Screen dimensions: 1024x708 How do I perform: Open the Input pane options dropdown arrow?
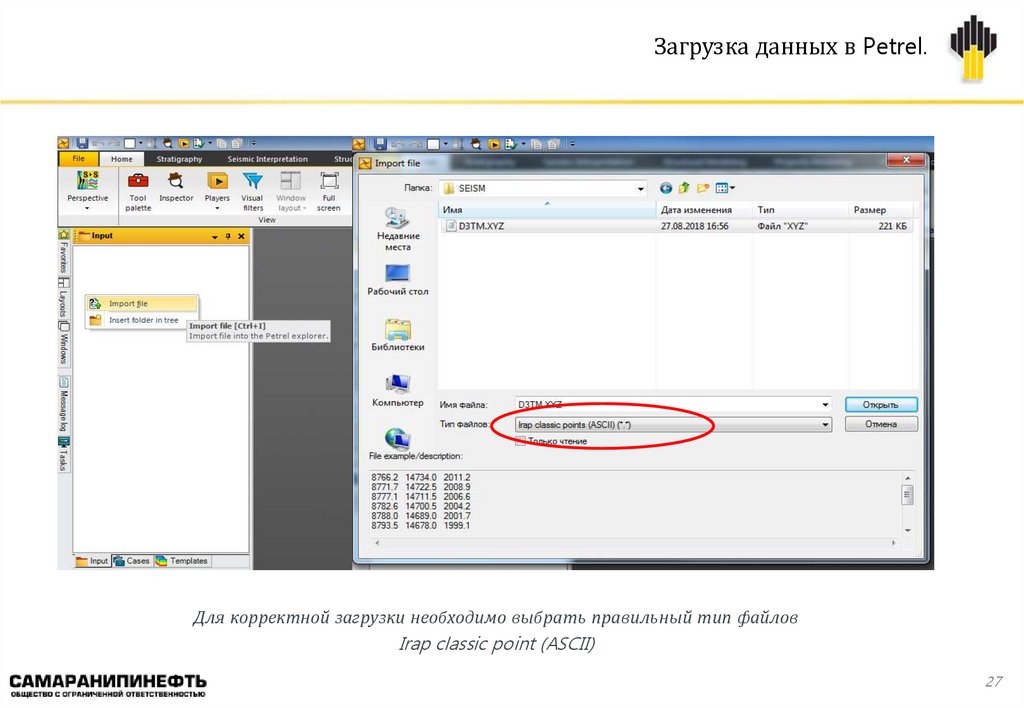215,236
